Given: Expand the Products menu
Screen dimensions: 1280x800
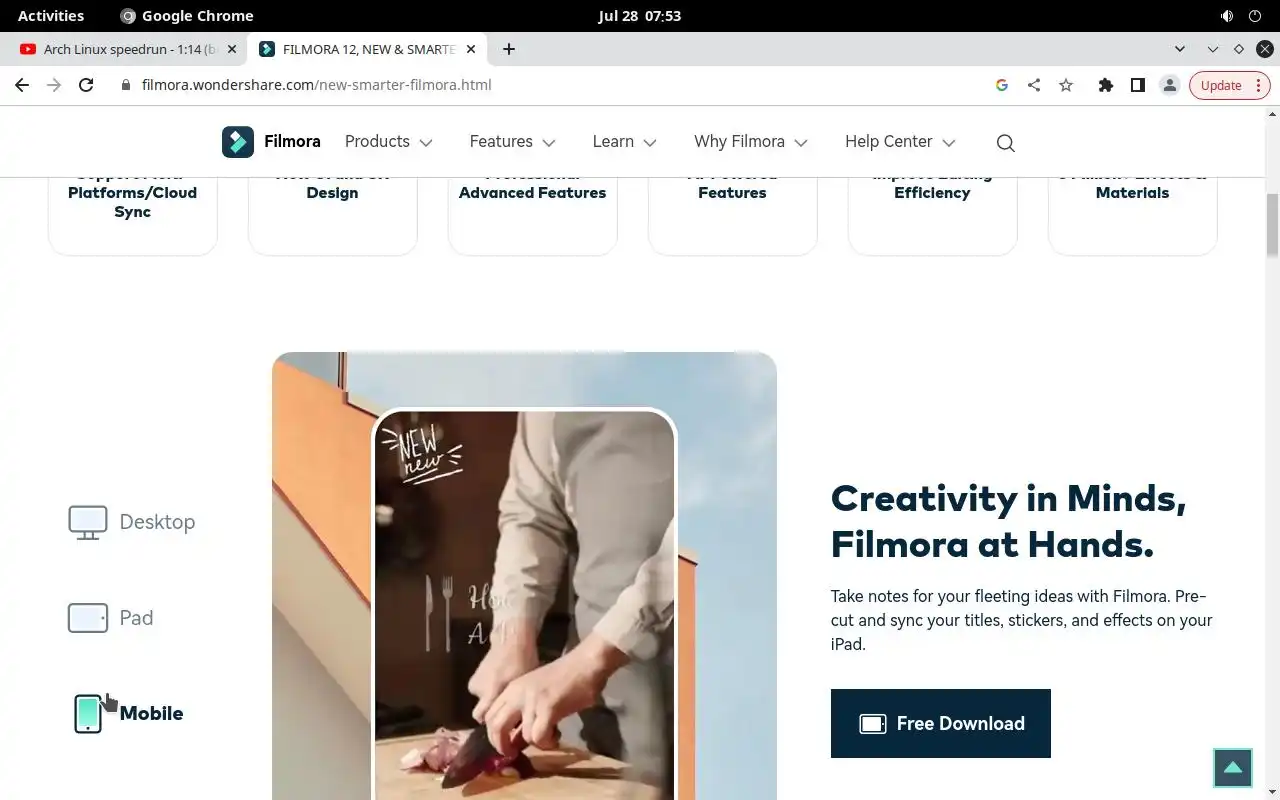Looking at the screenshot, I should point(389,142).
